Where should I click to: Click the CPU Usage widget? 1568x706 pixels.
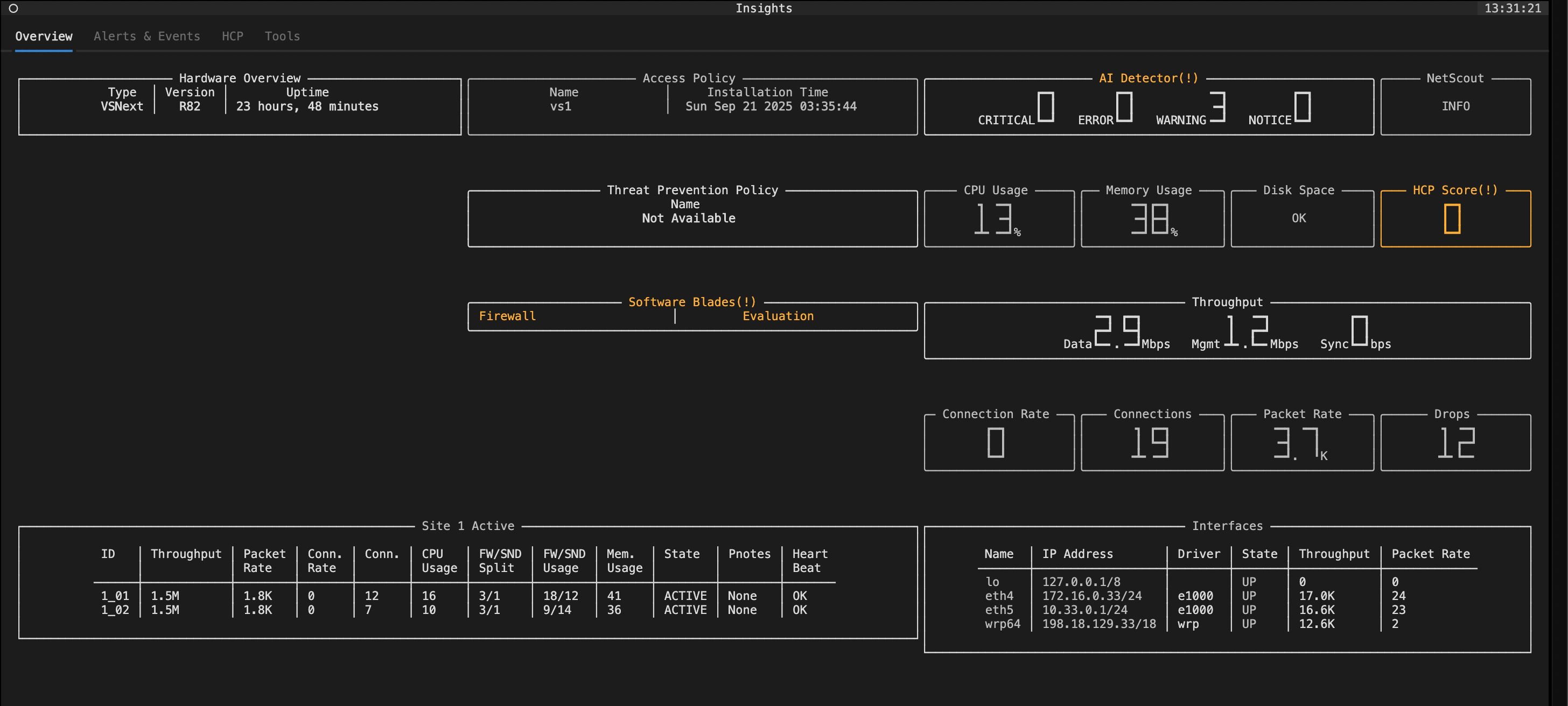click(998, 219)
